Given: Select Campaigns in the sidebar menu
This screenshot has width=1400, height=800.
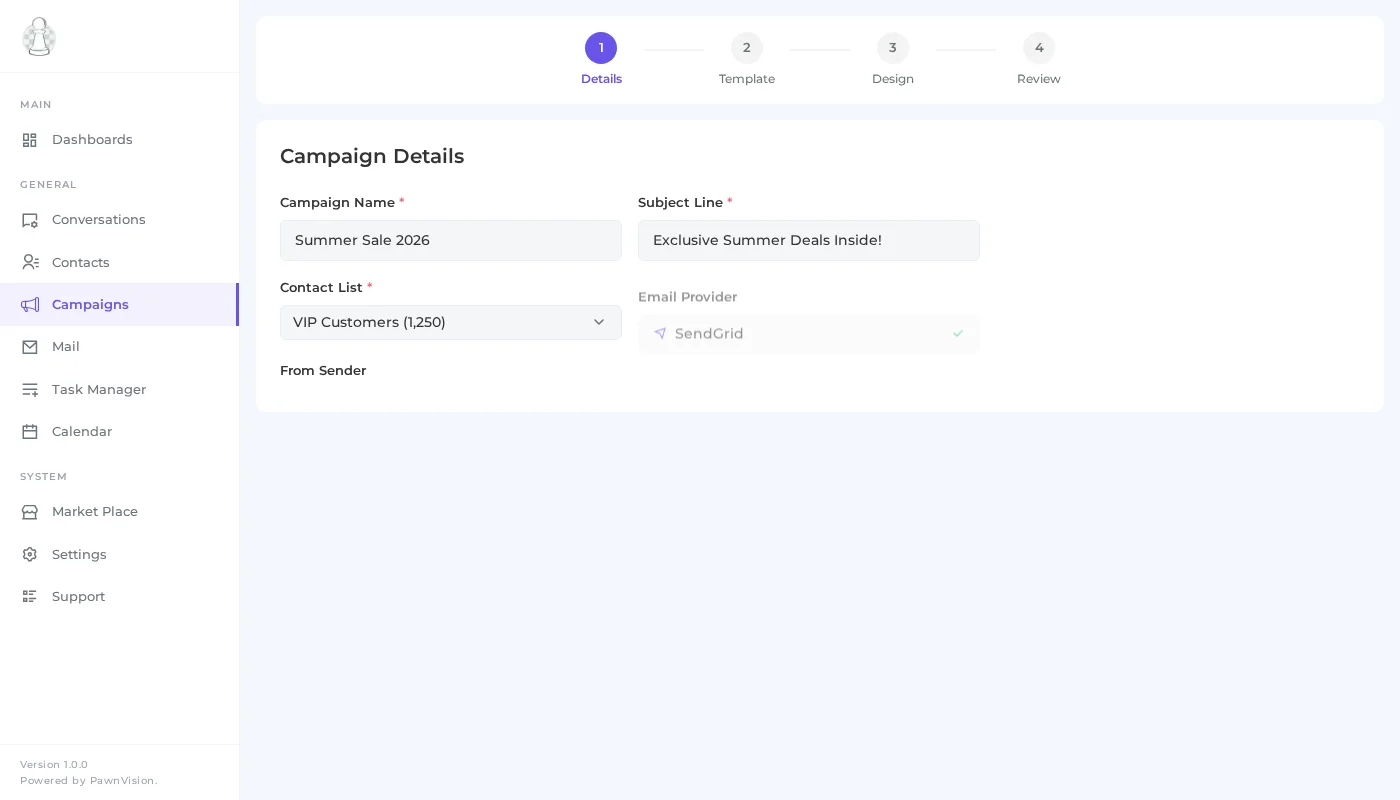Looking at the screenshot, I should [90, 304].
